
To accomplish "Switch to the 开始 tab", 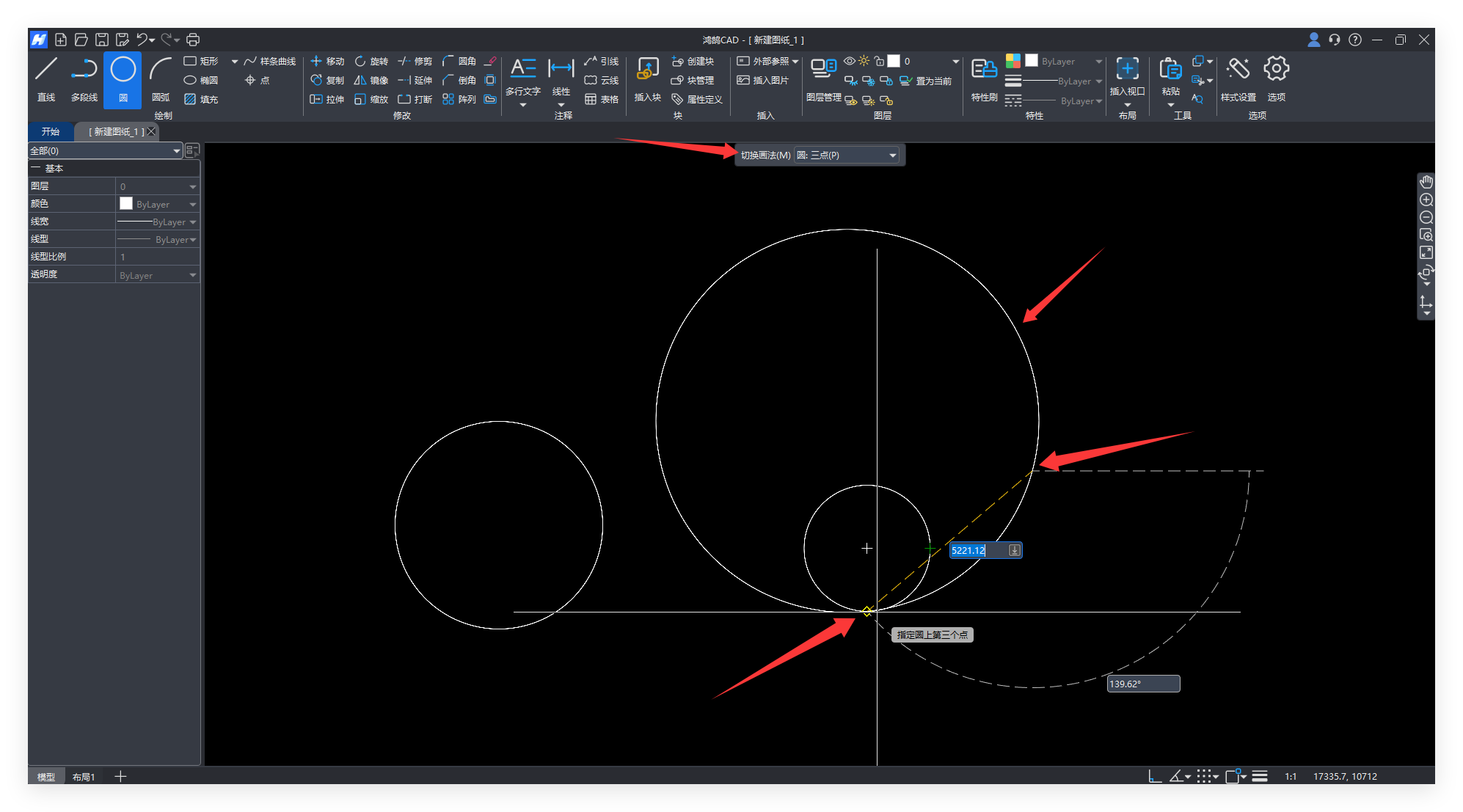I will point(51,131).
